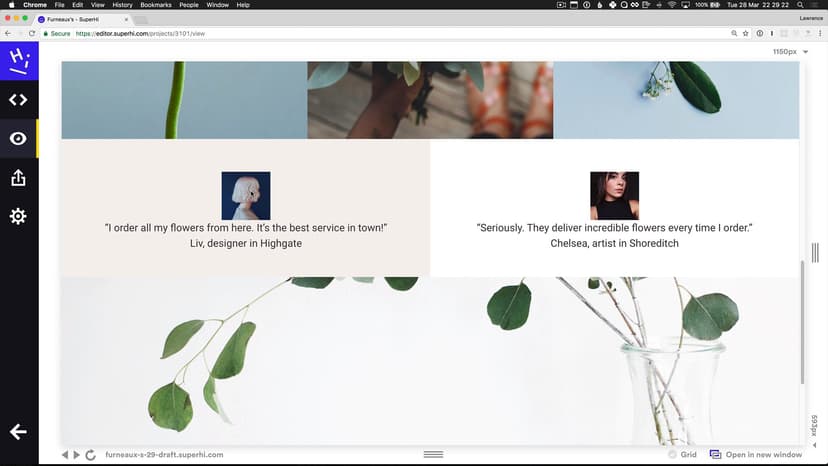Click Open in new window
Viewport: 828px width, 466px height.
[x=756, y=455]
